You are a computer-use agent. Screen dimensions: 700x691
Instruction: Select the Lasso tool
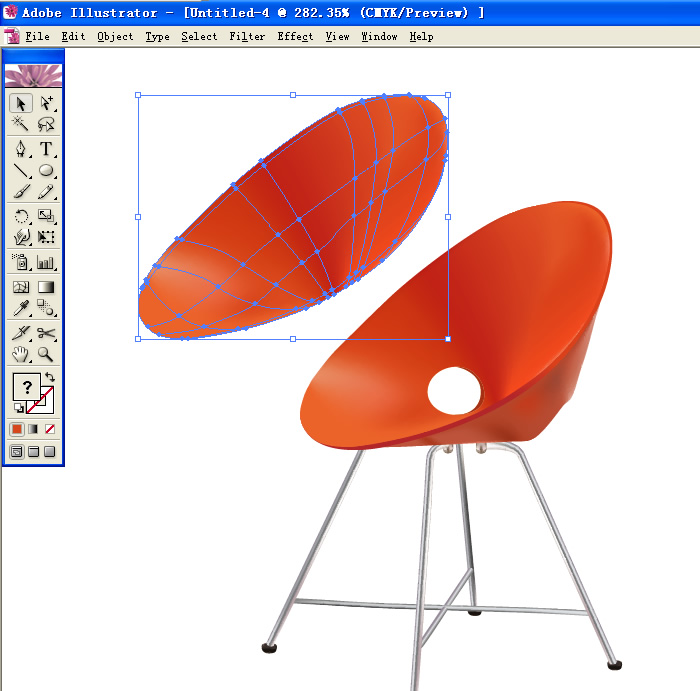[x=46, y=124]
